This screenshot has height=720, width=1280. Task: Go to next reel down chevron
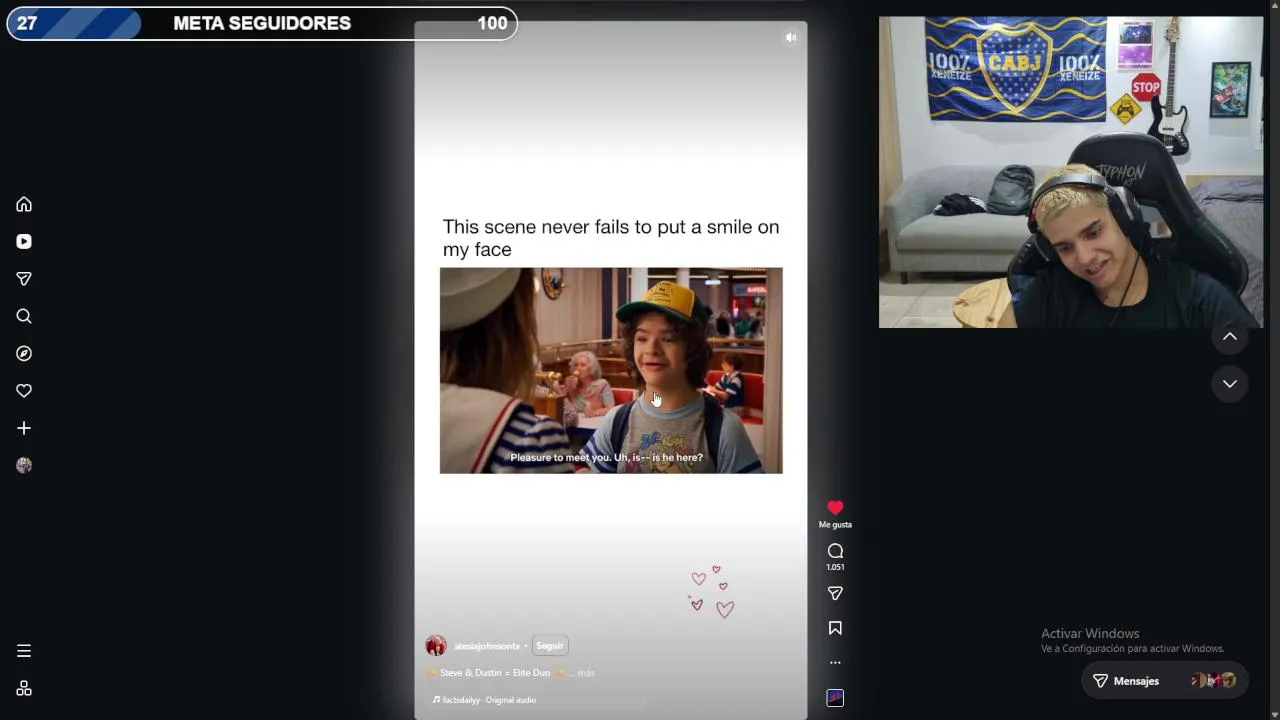pos(1230,384)
